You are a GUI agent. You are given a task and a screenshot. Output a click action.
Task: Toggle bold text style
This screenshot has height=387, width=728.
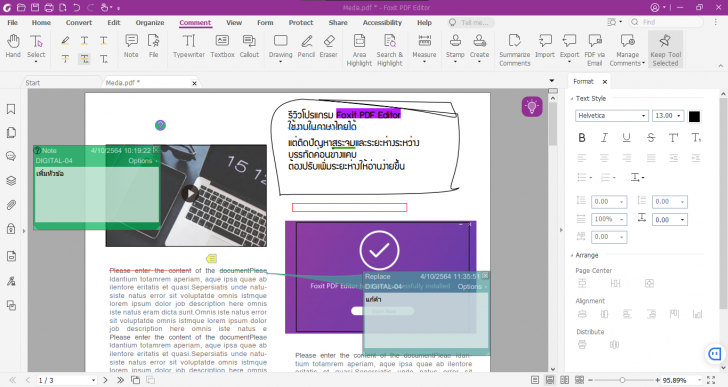coord(582,138)
